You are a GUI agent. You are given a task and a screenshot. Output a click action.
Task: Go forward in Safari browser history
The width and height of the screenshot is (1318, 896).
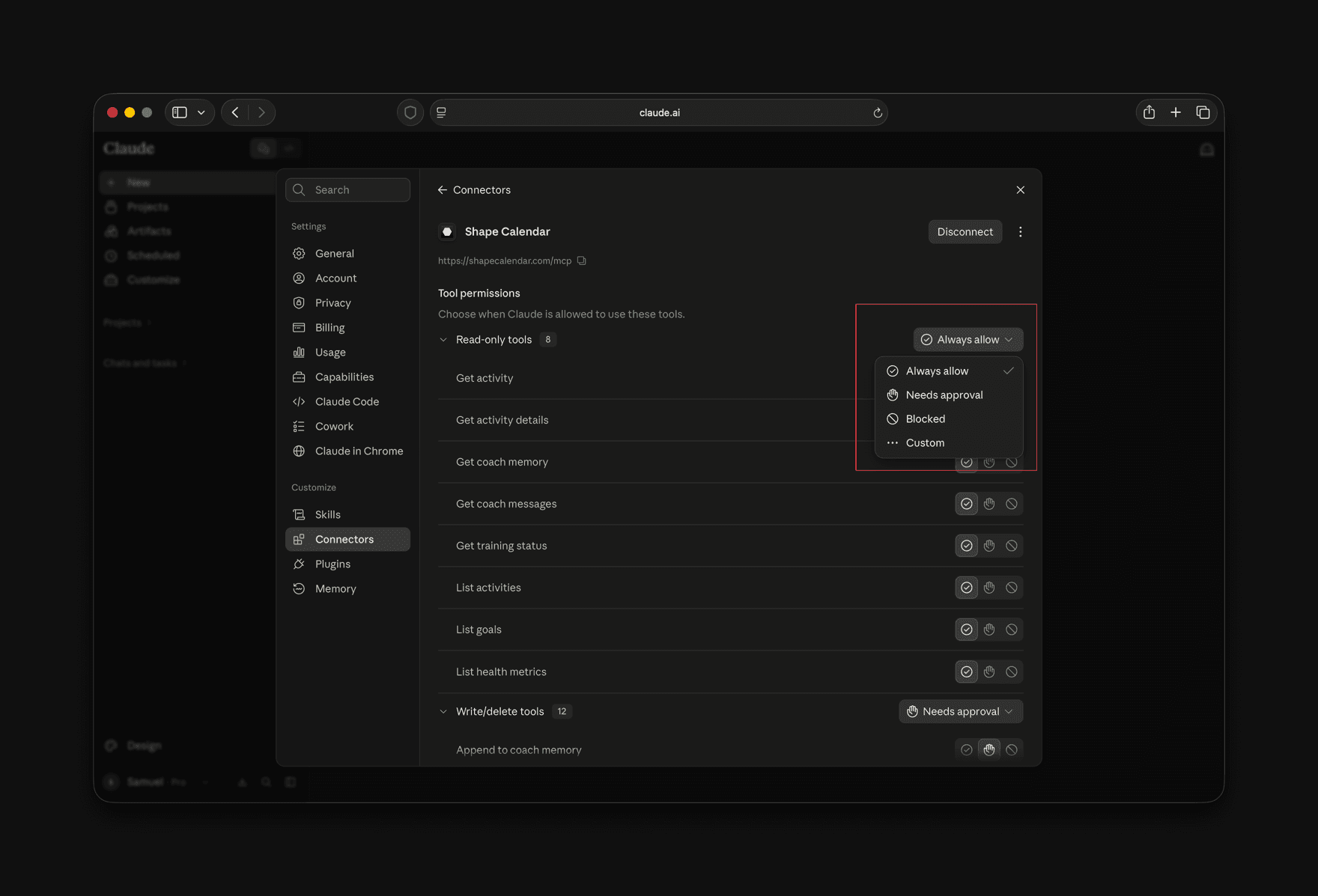261,112
